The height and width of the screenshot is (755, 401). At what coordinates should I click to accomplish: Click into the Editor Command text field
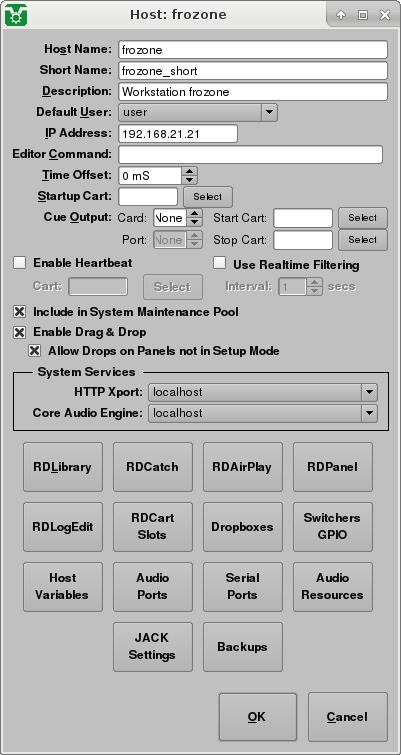tap(250, 155)
